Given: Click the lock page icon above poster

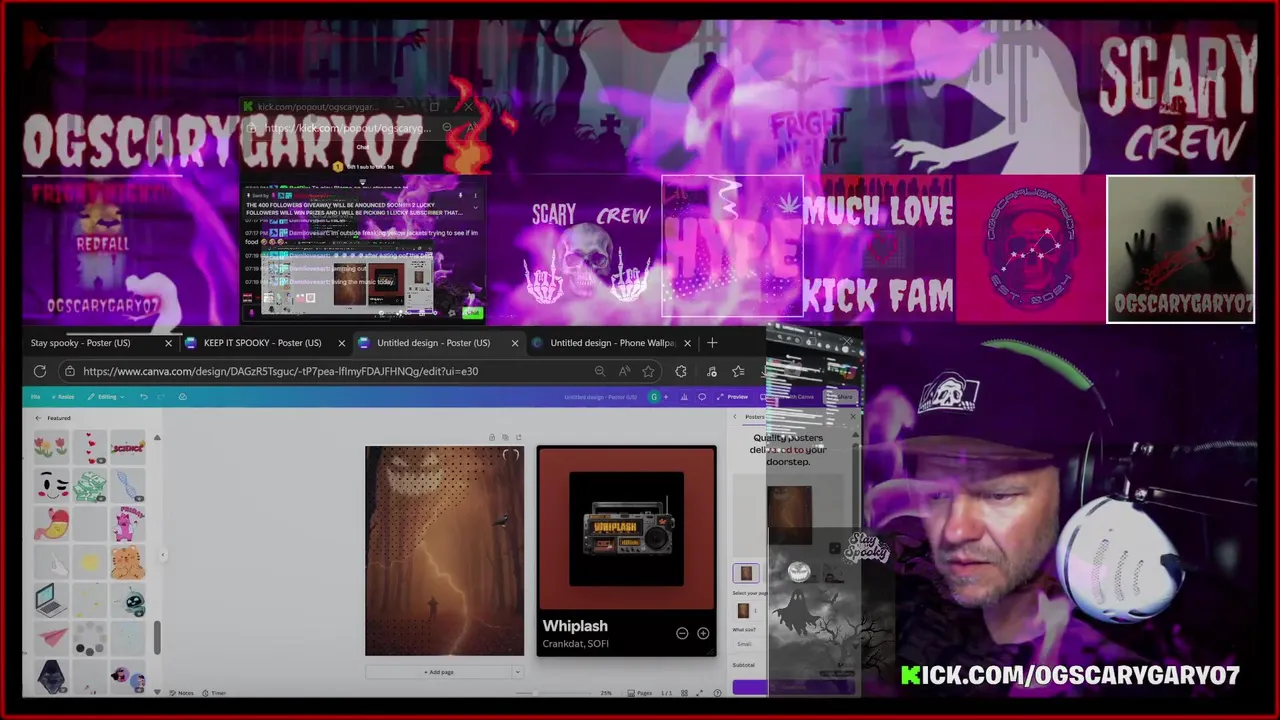Looking at the screenshot, I should point(491,437).
